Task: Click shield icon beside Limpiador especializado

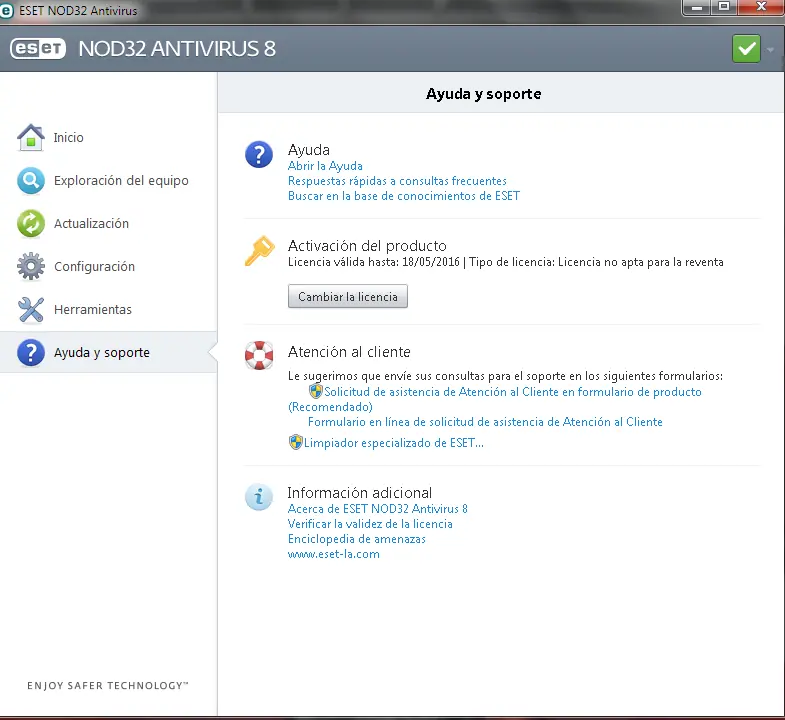Action: (x=295, y=442)
